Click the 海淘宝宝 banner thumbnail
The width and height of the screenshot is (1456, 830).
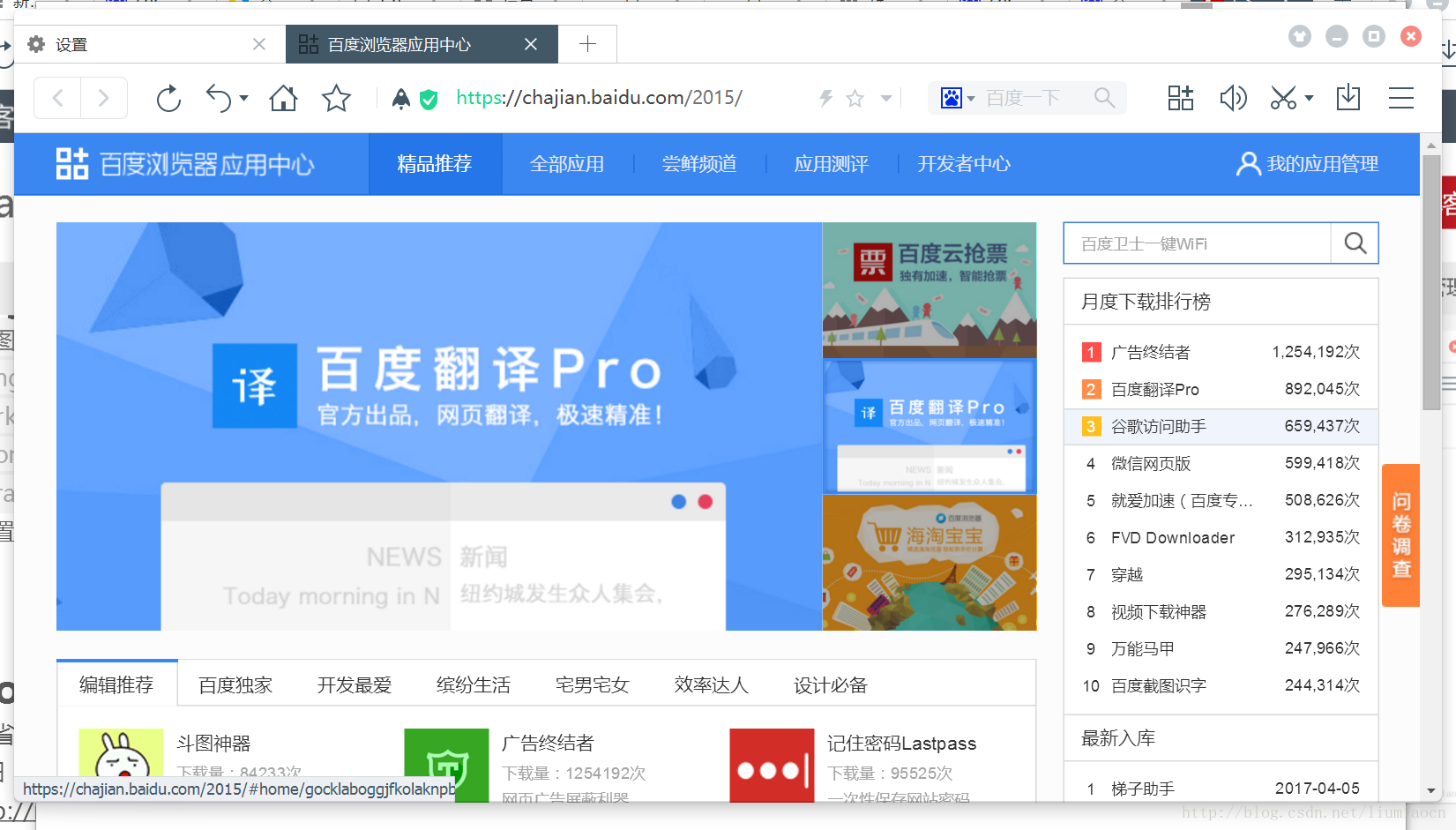pyautogui.click(x=930, y=563)
